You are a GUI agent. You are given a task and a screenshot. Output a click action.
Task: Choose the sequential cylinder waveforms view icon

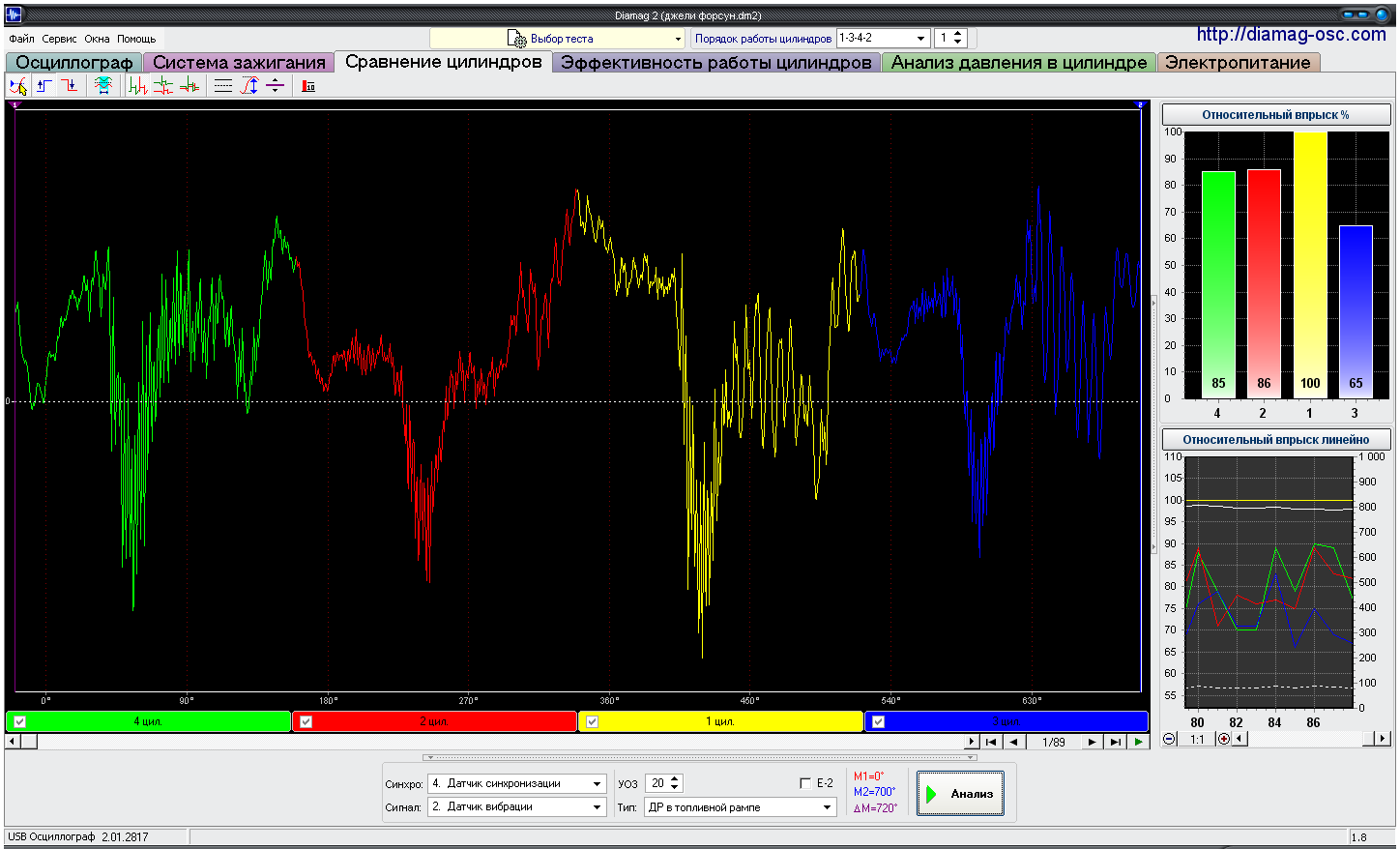pyautogui.click(x=138, y=86)
